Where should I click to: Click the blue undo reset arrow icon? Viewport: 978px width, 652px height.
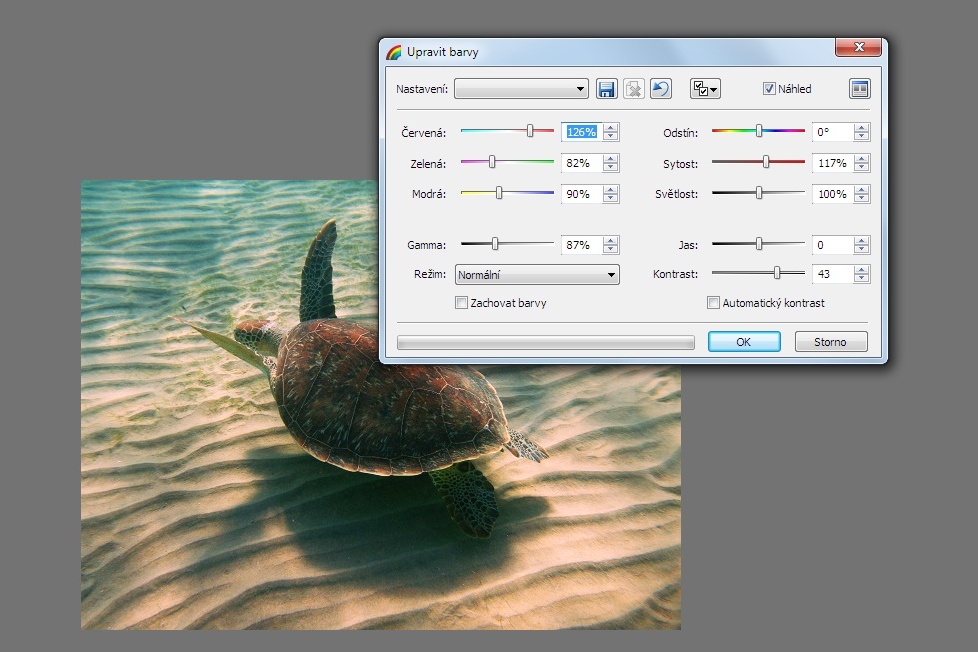(x=660, y=89)
